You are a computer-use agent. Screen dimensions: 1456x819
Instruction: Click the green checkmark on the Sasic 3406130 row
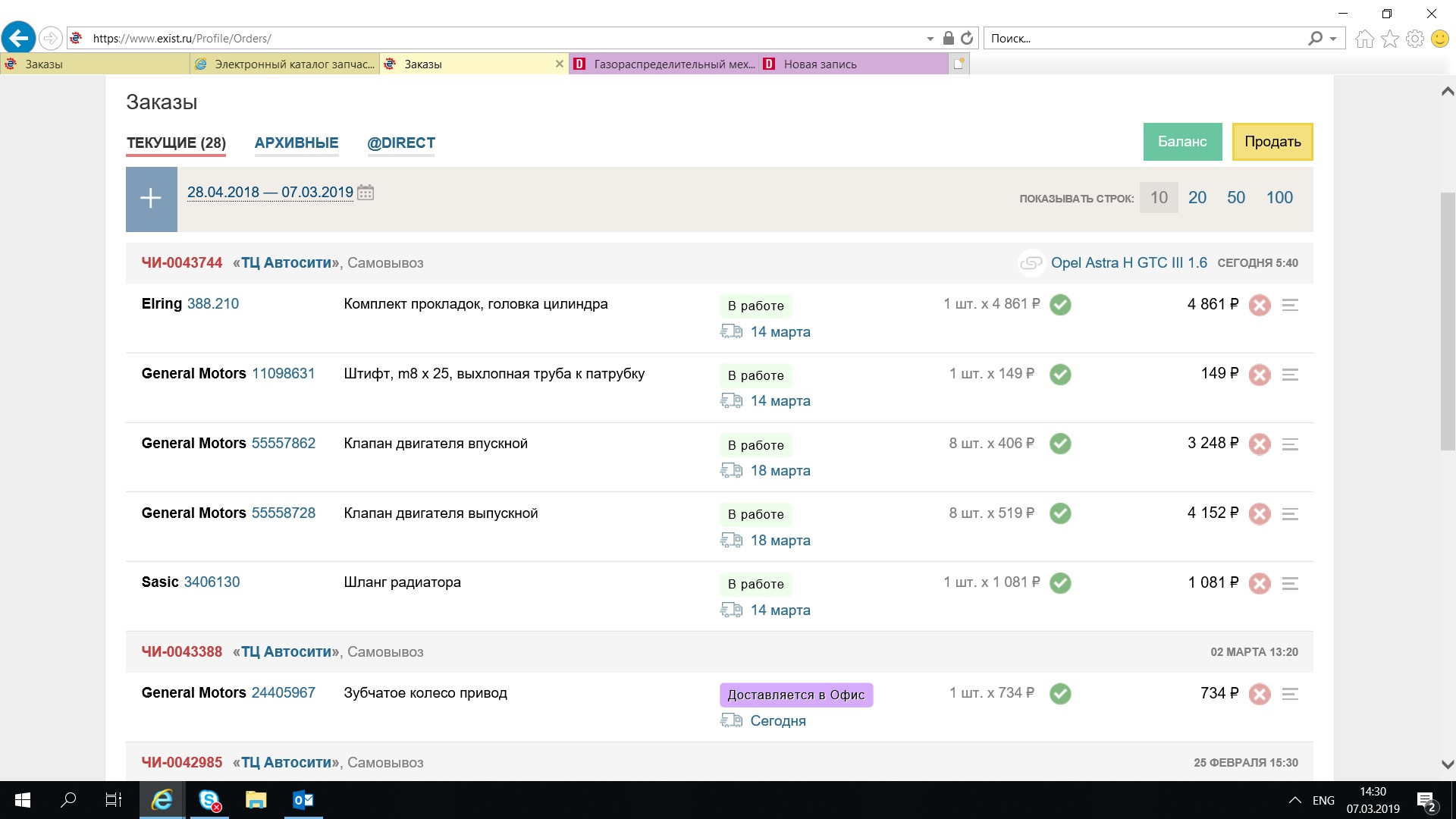click(x=1060, y=583)
